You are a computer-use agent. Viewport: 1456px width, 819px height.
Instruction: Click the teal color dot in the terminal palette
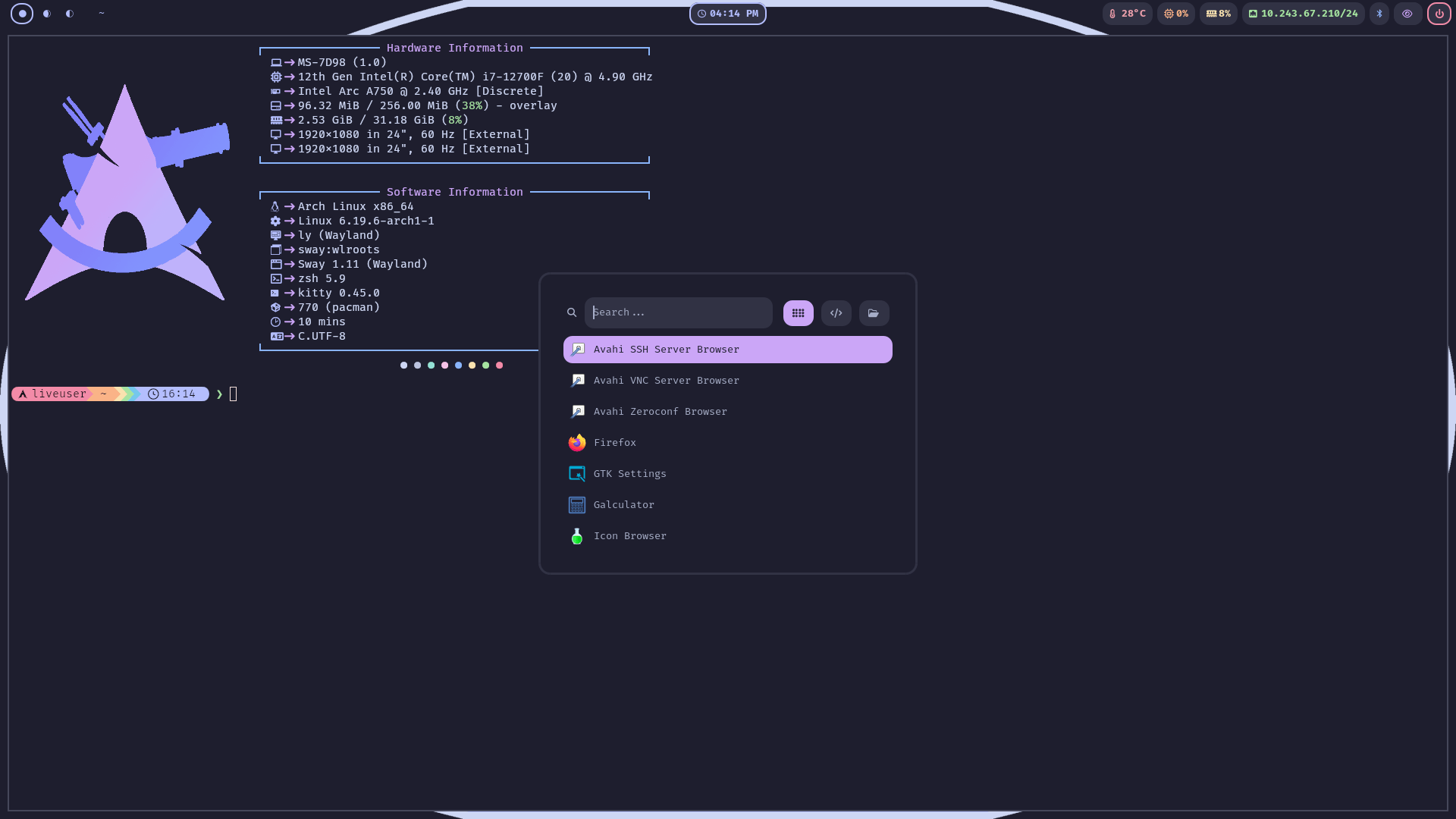(431, 366)
